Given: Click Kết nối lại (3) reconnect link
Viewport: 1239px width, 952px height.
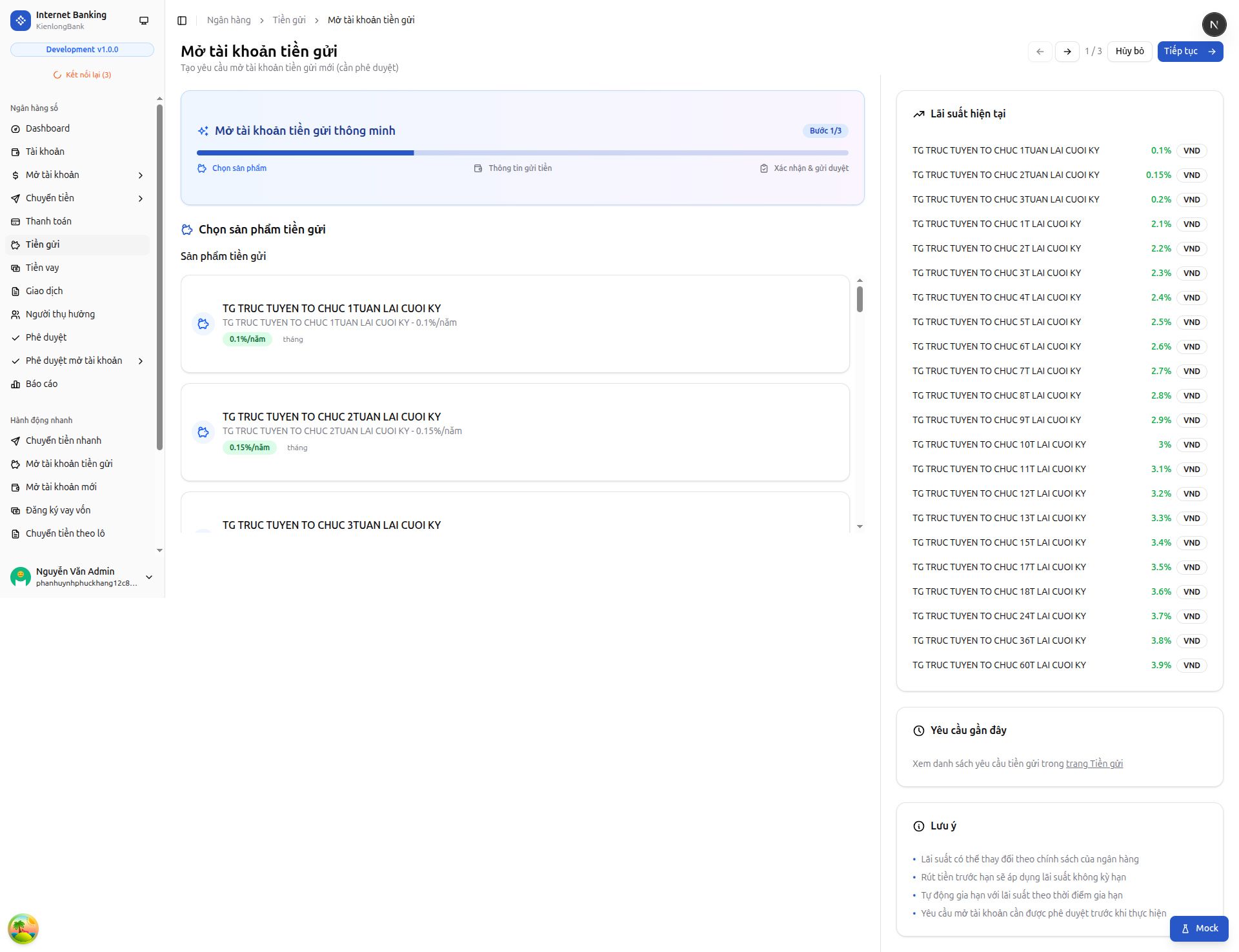Looking at the screenshot, I should point(82,75).
